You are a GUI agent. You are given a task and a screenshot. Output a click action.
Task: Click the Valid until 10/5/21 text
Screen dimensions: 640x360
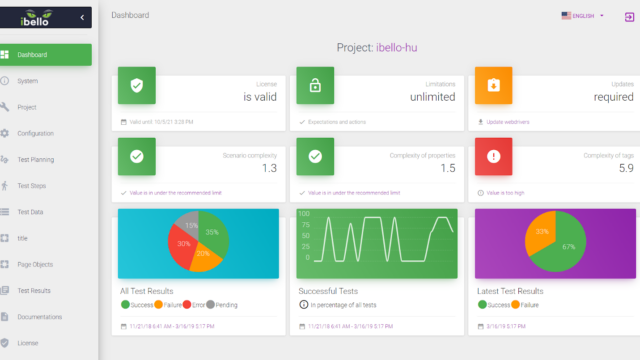click(x=161, y=122)
